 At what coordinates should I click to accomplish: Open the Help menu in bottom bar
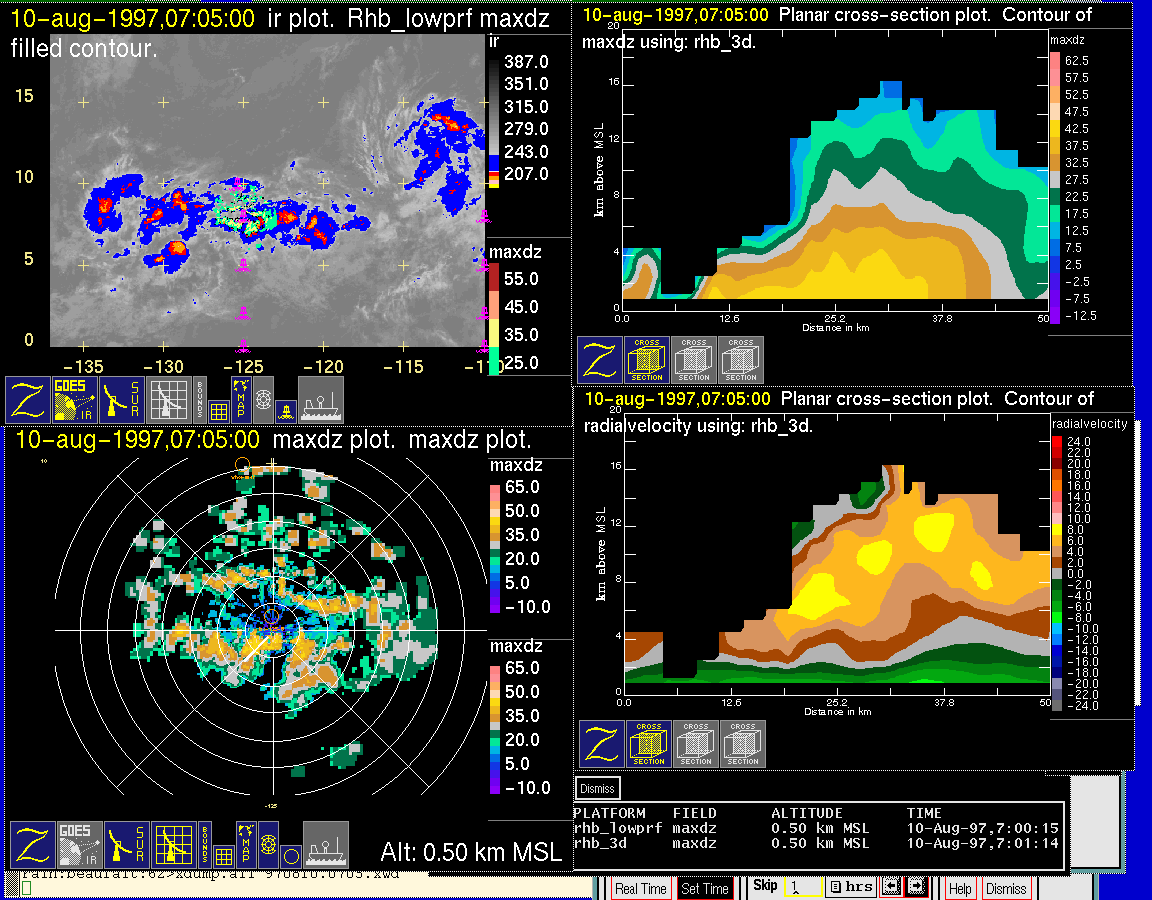[x=959, y=888]
